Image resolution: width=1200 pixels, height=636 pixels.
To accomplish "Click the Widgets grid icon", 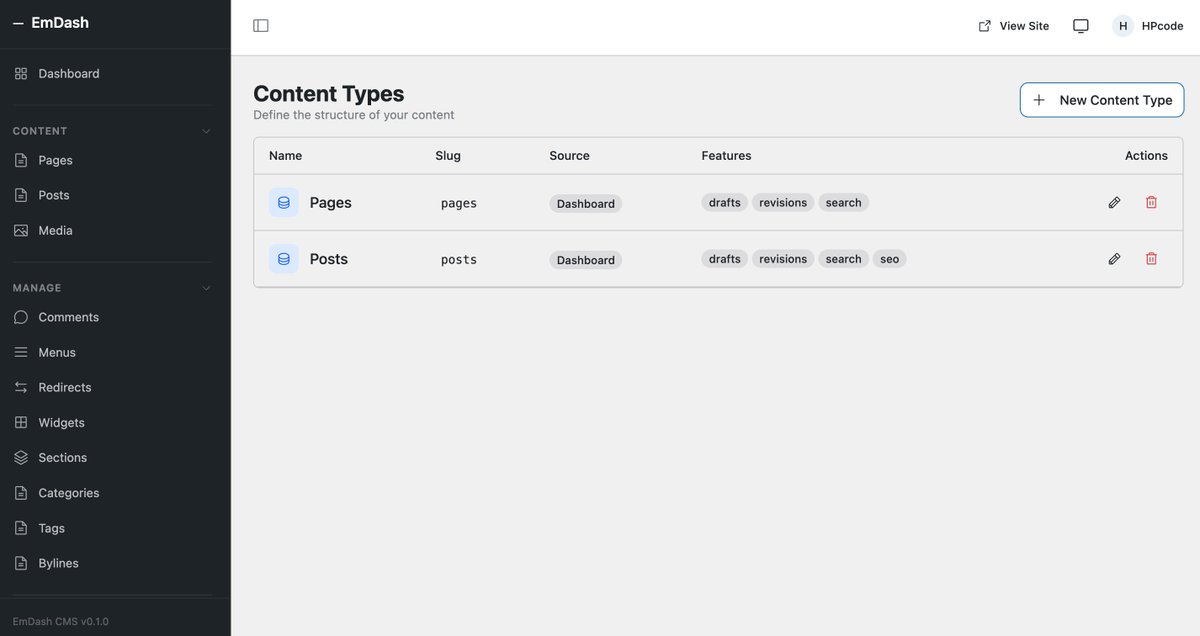I will click(x=21, y=422).
